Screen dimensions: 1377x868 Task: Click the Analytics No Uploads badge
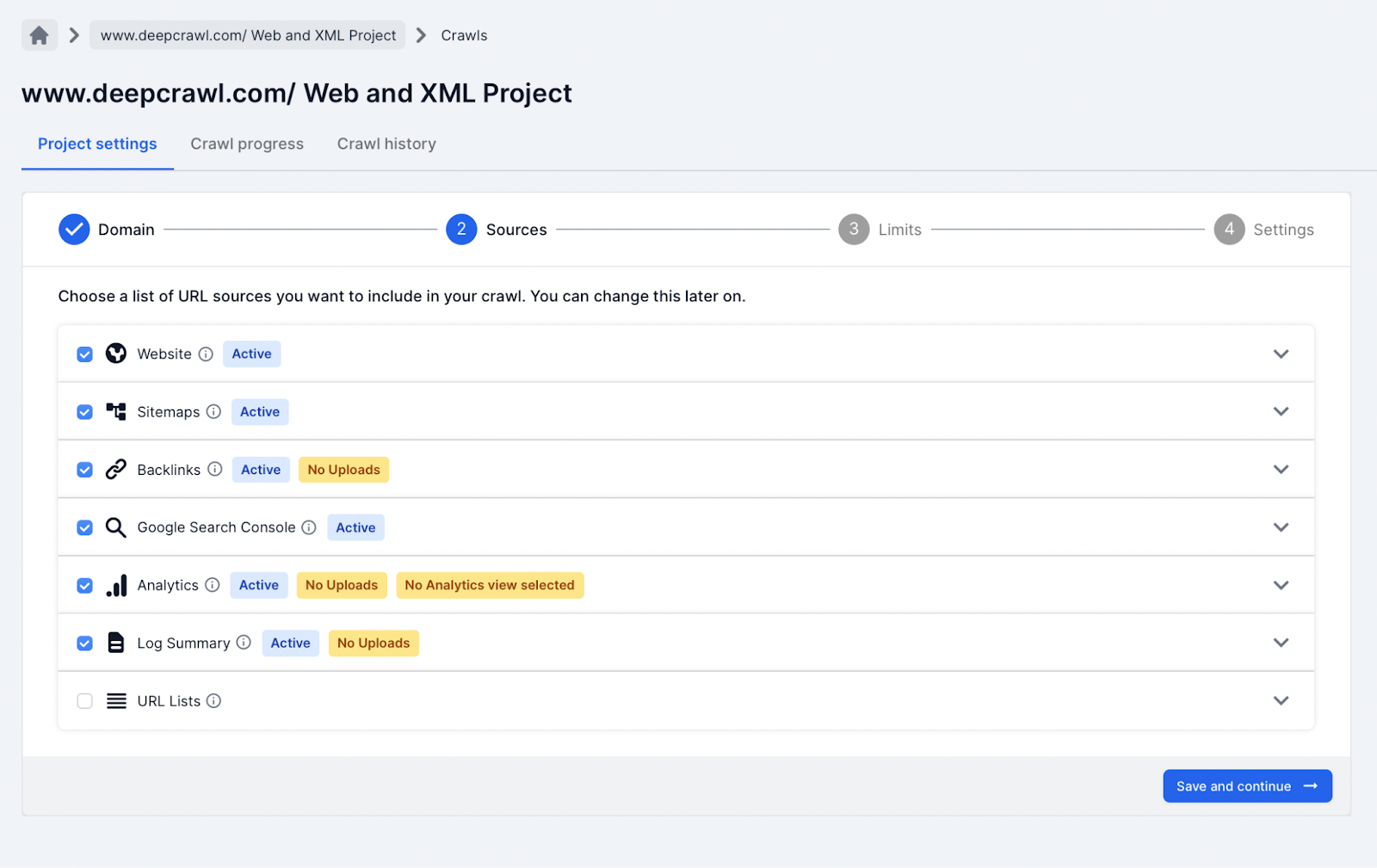coord(342,585)
